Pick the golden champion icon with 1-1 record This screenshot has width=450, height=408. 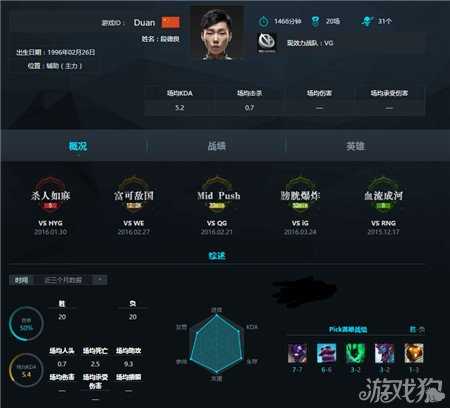tap(414, 353)
